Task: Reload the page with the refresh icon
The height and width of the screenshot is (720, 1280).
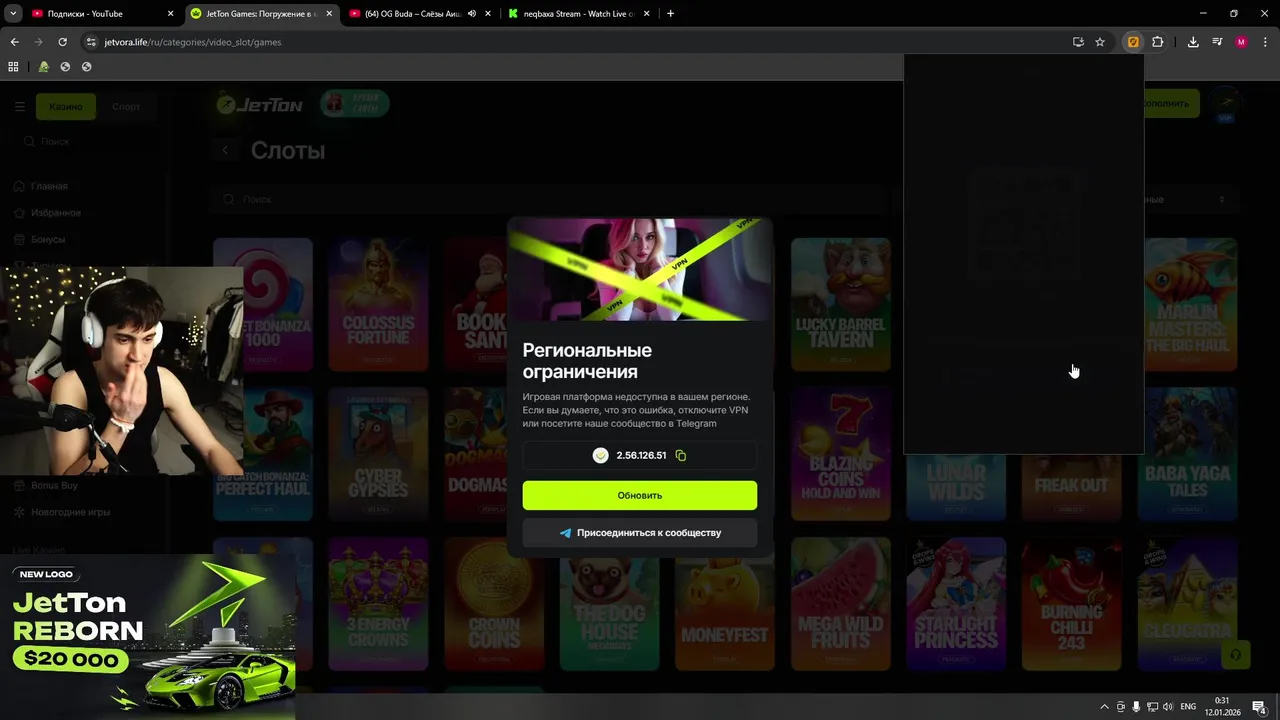Action: [x=62, y=42]
